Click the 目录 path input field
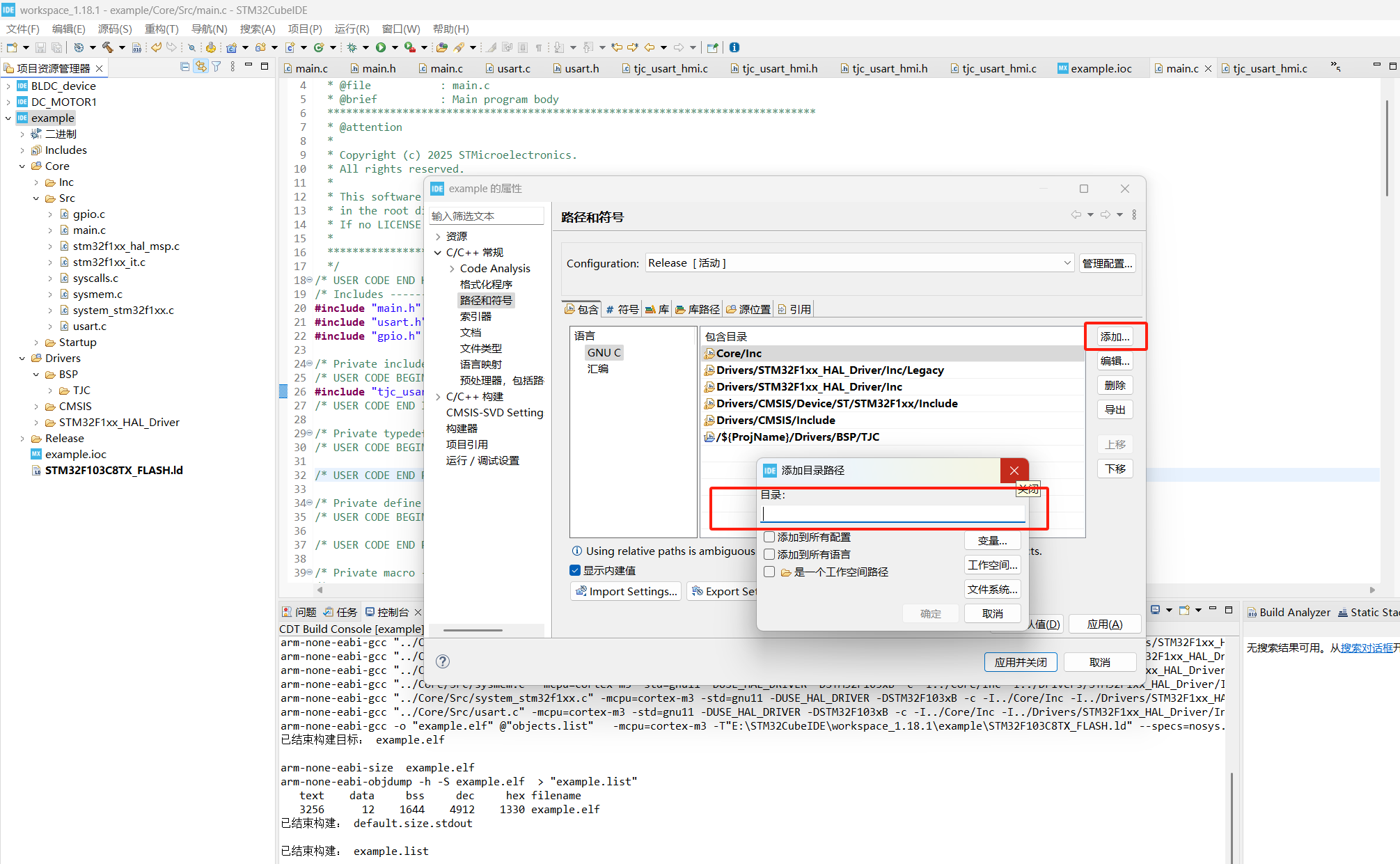 pyautogui.click(x=892, y=514)
